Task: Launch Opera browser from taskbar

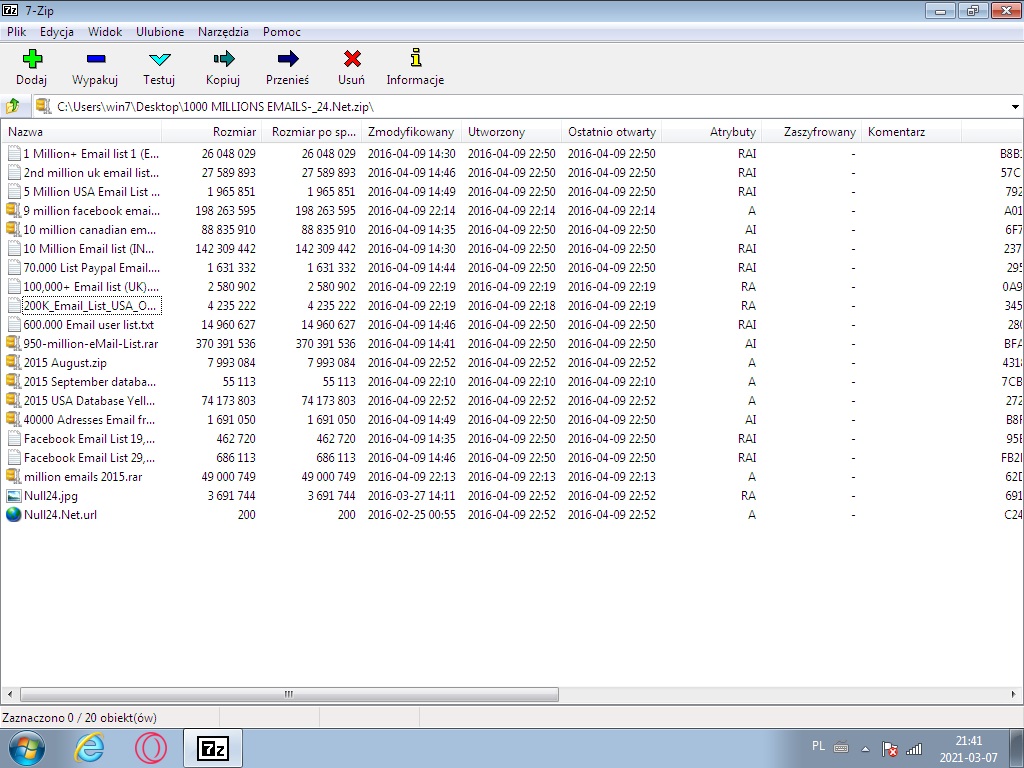Action: coord(151,748)
